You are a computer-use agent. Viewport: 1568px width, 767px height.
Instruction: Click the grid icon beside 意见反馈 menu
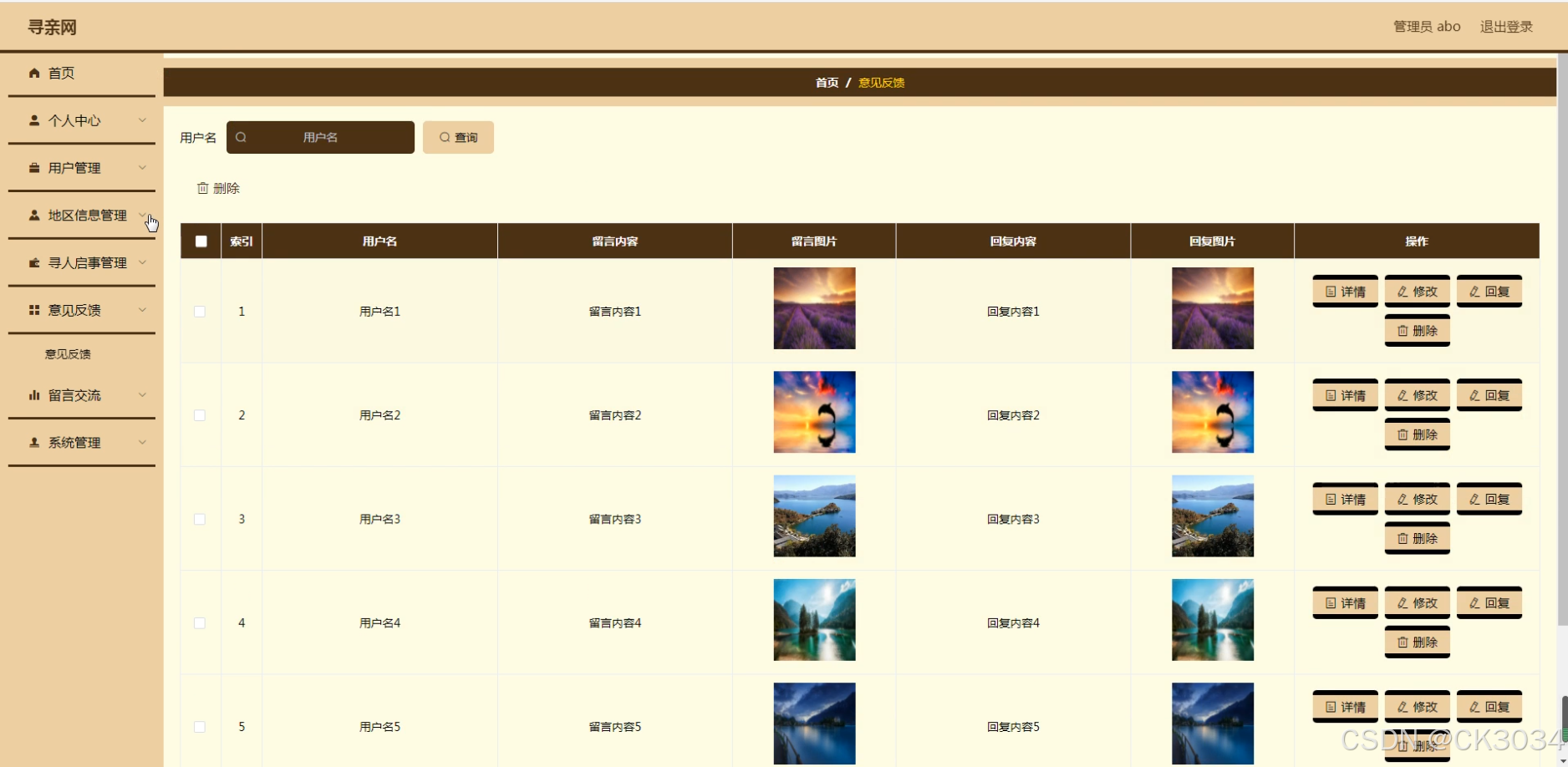click(x=34, y=310)
